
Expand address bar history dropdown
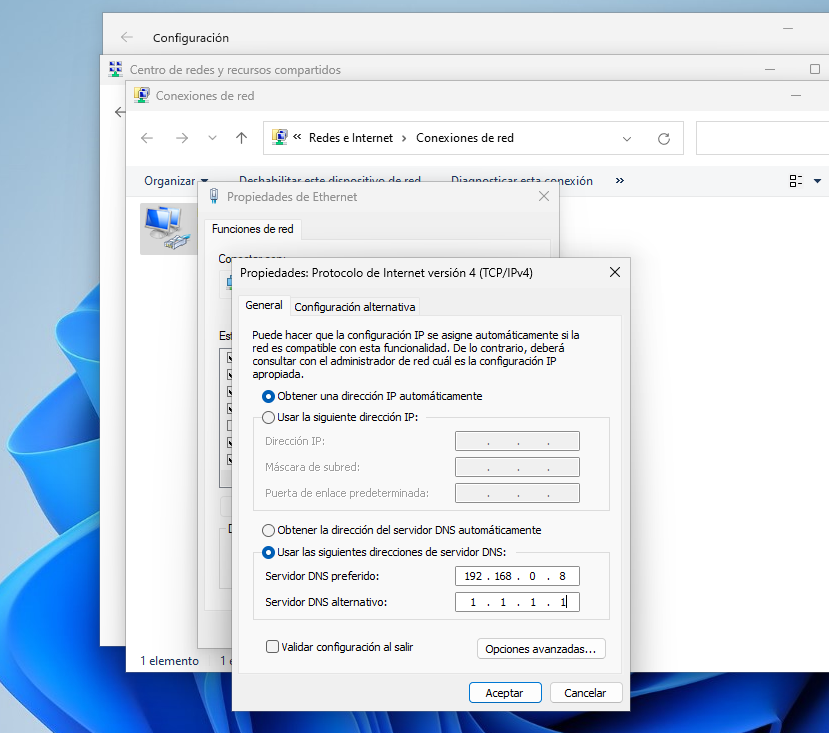(627, 139)
